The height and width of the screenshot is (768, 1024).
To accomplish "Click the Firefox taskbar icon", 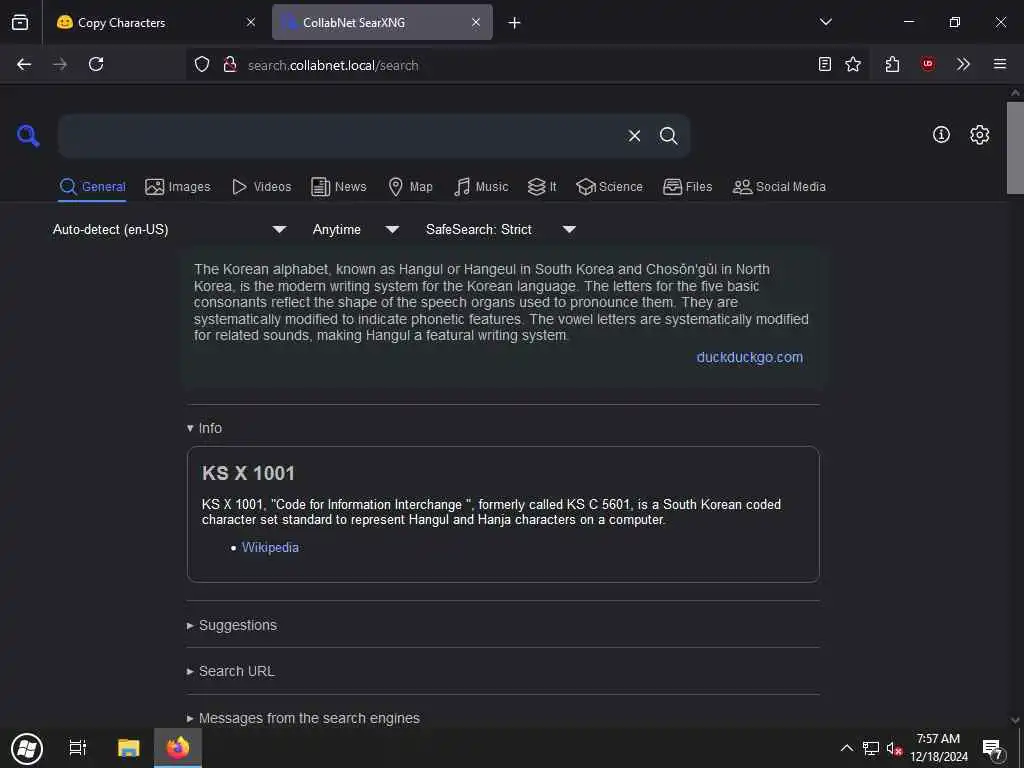I will (178, 748).
